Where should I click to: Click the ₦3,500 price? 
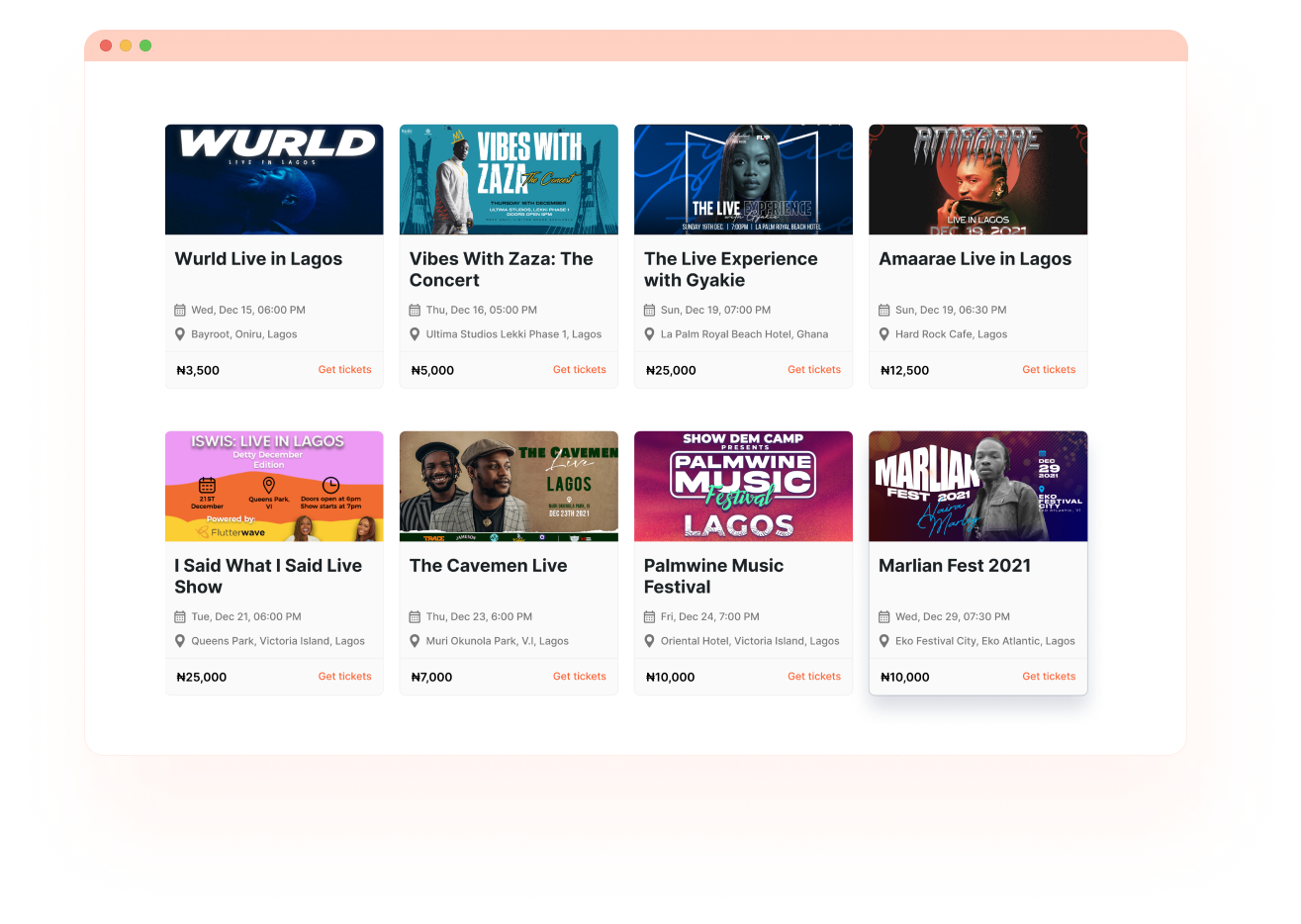(198, 370)
